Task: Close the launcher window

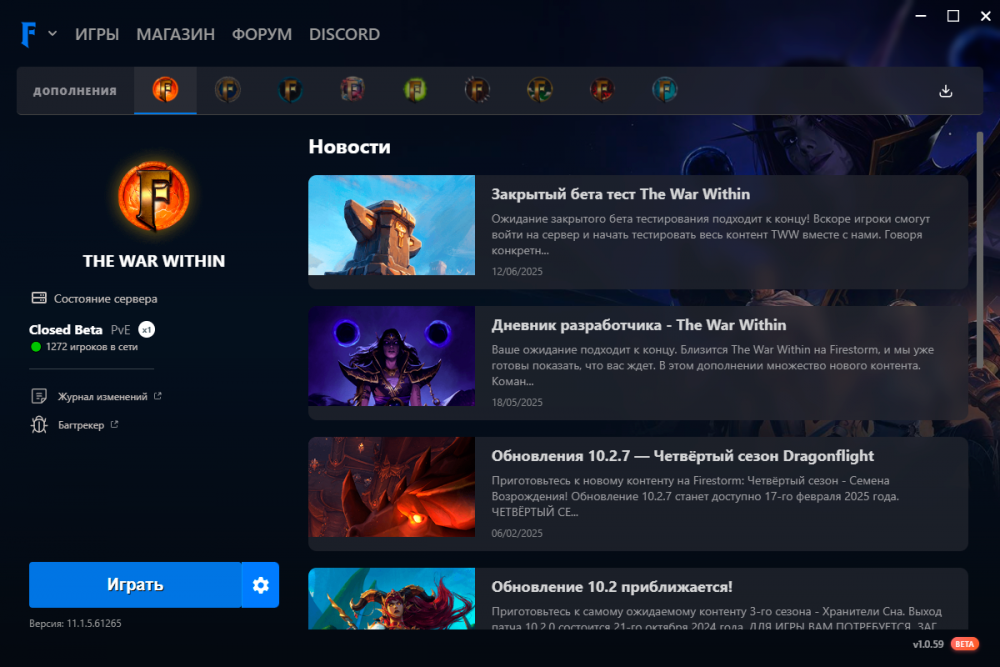Action: pos(985,16)
